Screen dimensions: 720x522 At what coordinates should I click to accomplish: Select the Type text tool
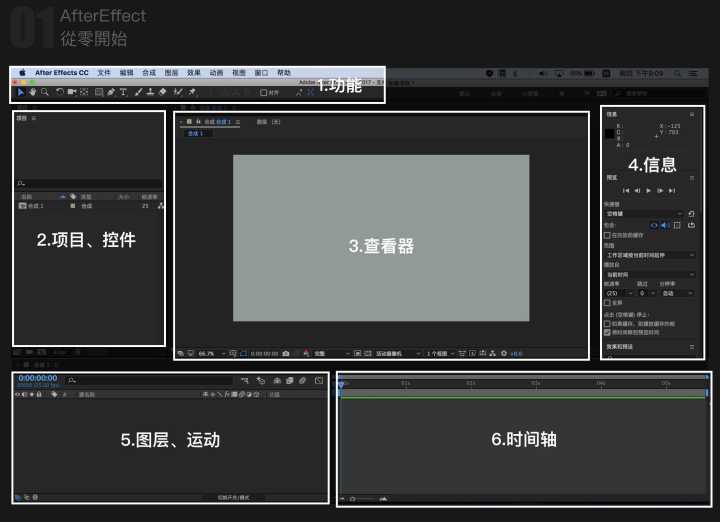[123, 92]
